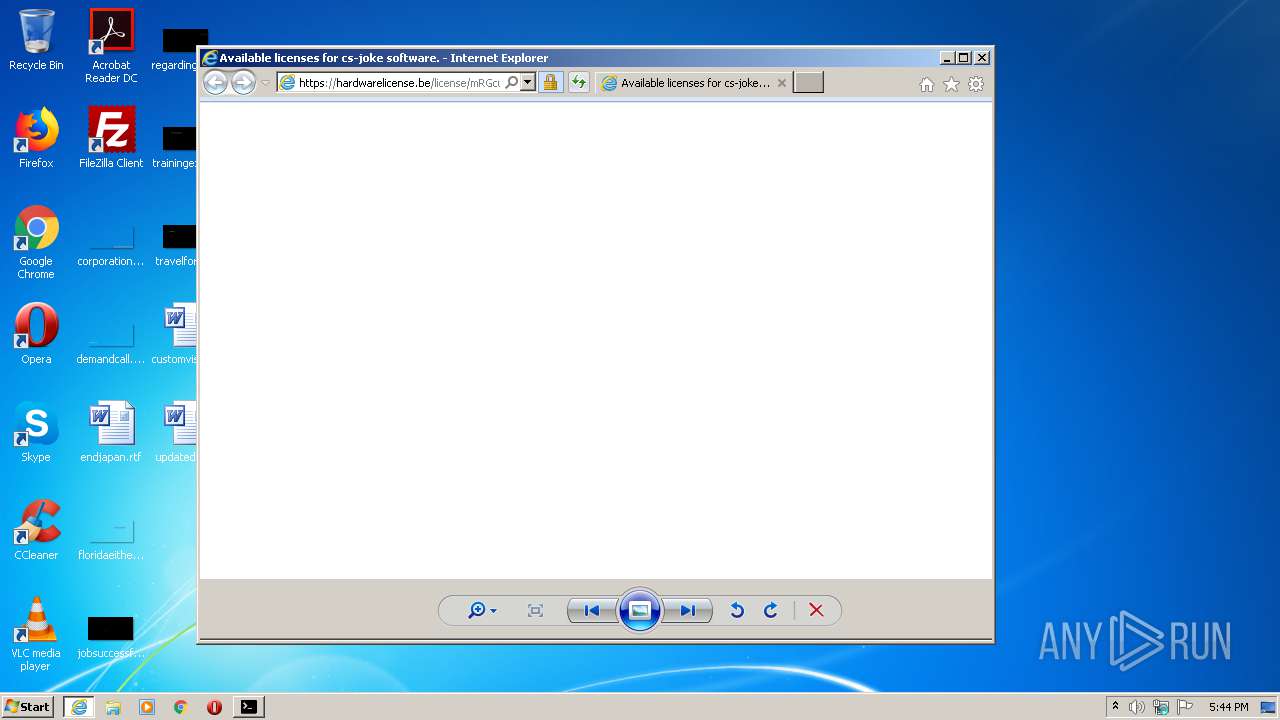Open the Windows Start menu
The image size is (1280, 720).
pos(28,707)
